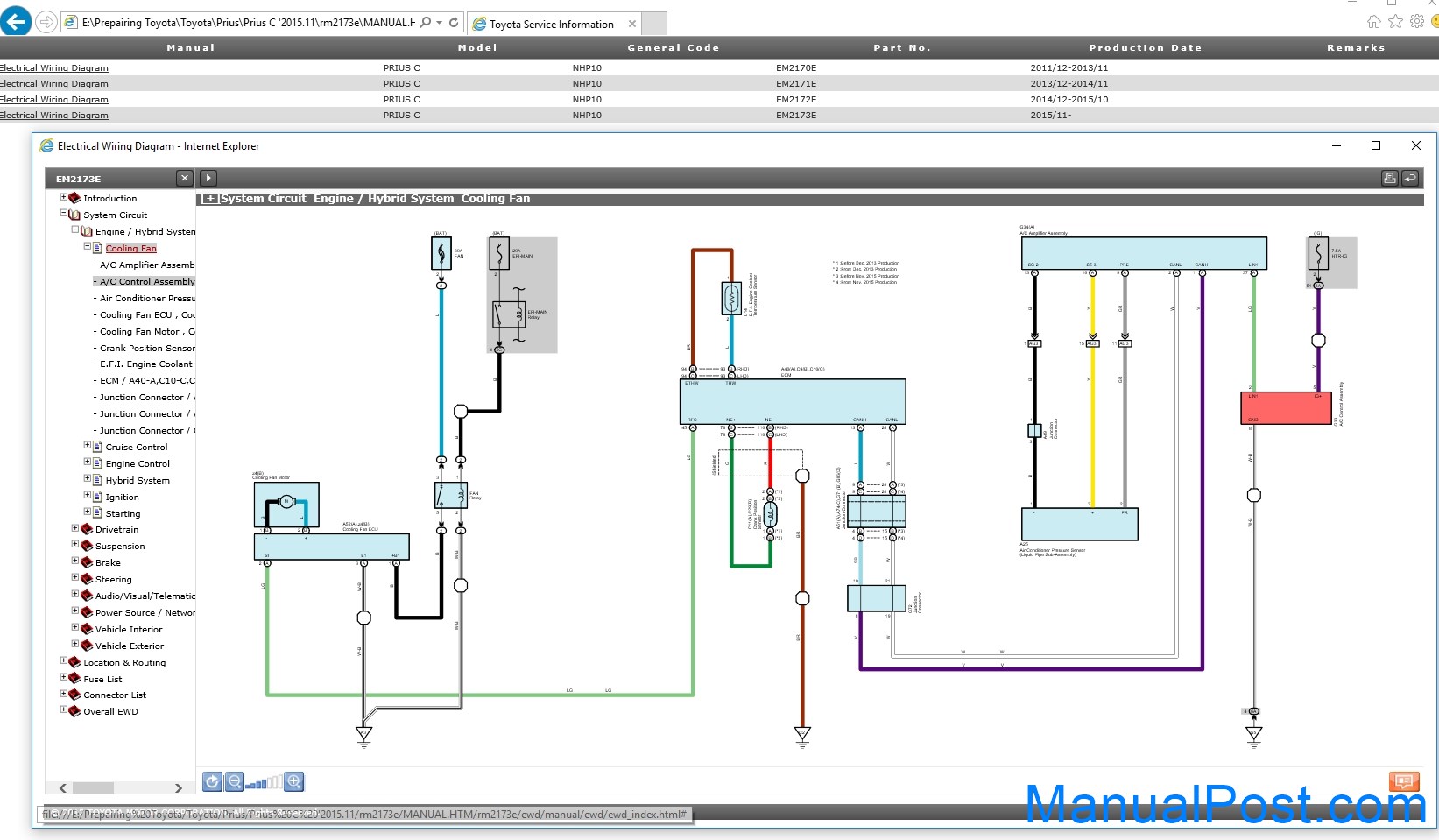Expand the Drivetrain section
The image size is (1439, 840).
coord(75,528)
